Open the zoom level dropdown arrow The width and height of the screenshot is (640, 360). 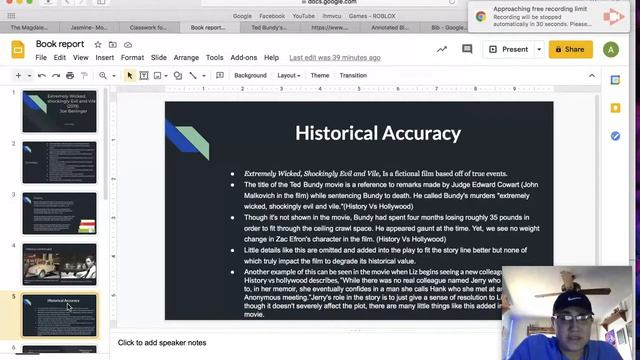(x=114, y=76)
